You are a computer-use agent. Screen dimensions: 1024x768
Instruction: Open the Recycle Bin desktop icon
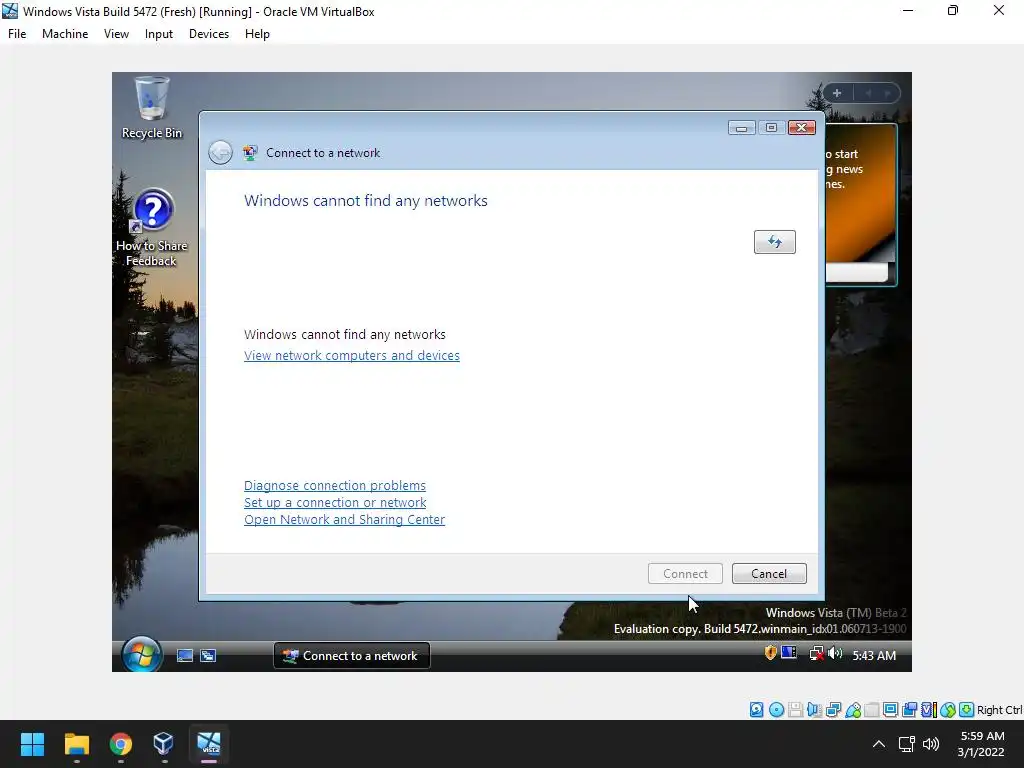coord(152,108)
